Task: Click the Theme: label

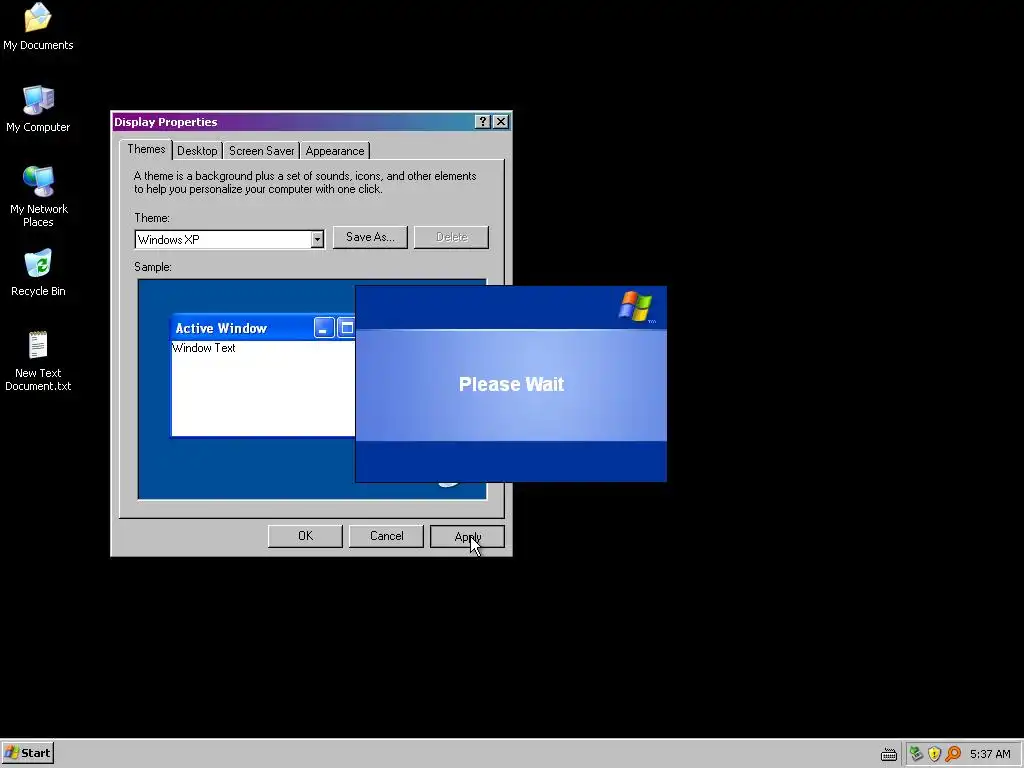Action: [x=152, y=218]
